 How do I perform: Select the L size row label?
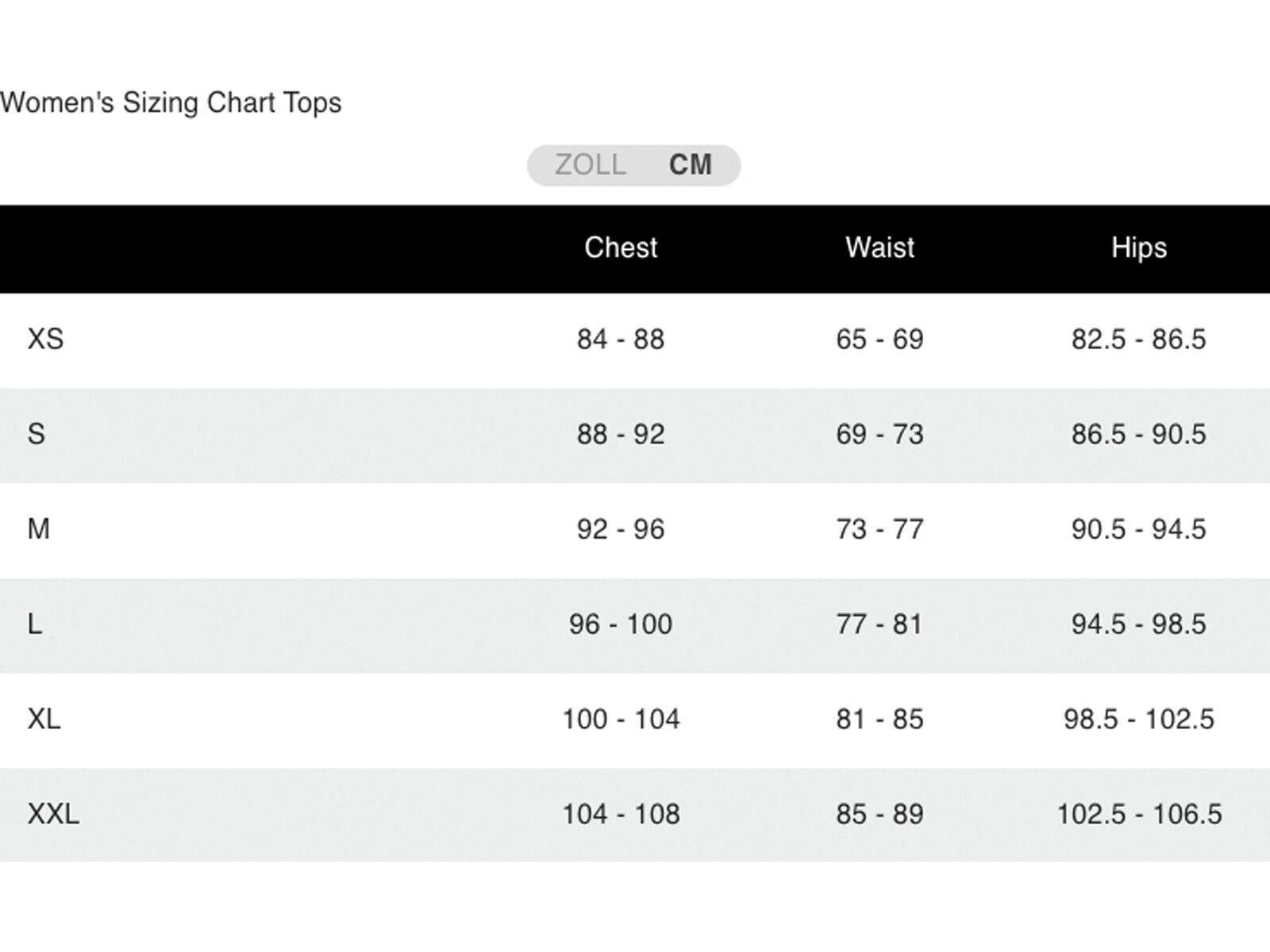point(35,624)
